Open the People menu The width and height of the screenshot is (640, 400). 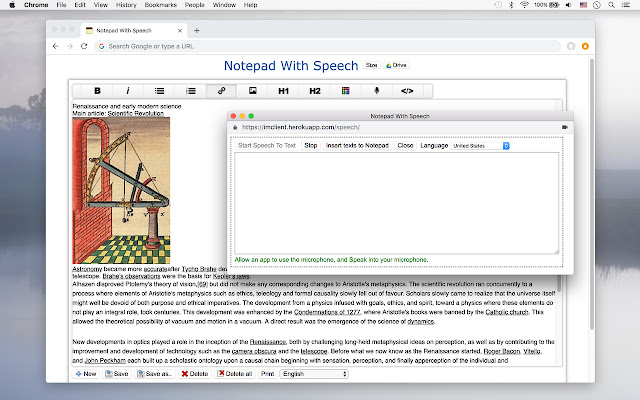tap(194, 5)
